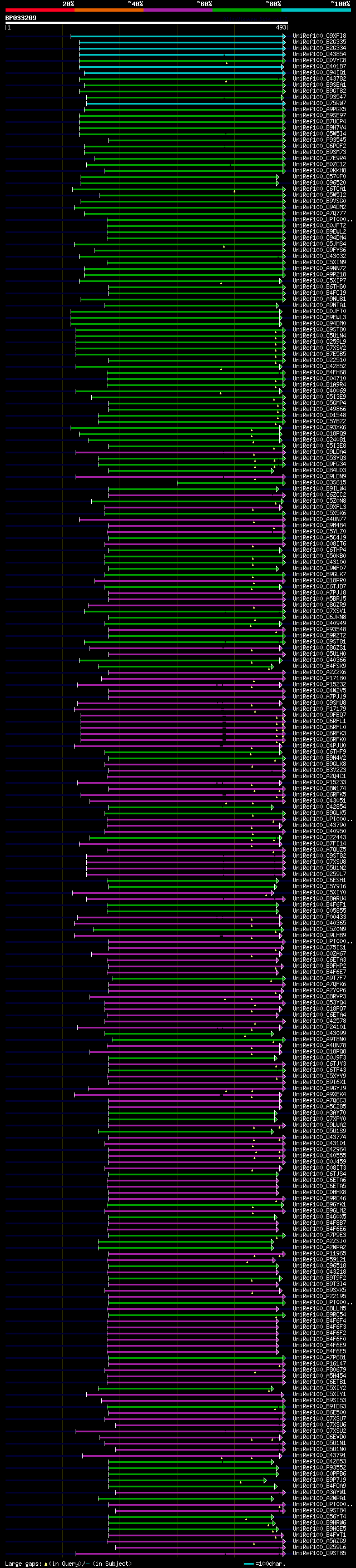
Task: Select hit UniRef100_C7E9R4
Action: (x=319, y=159)
